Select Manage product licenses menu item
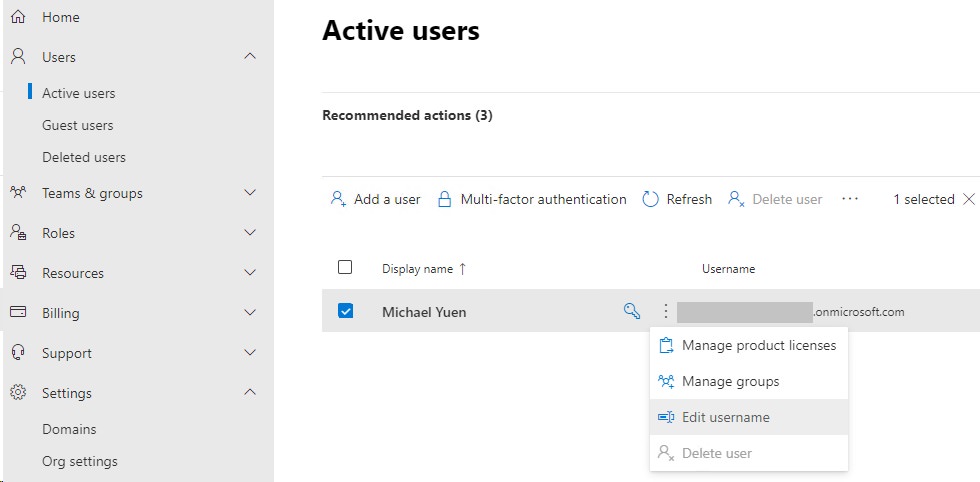 758,345
